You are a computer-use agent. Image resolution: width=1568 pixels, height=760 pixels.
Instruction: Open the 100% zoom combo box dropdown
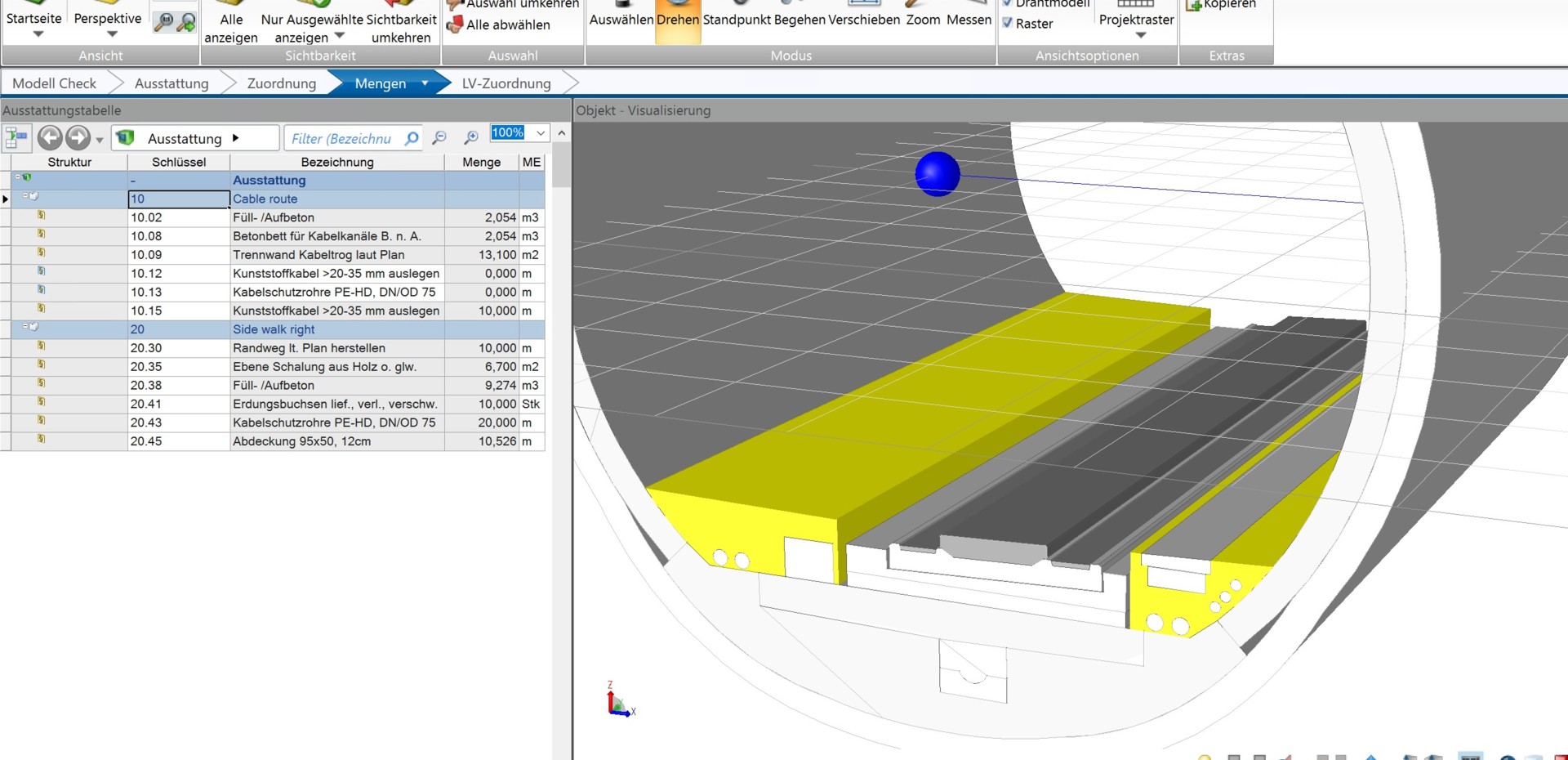click(x=540, y=133)
